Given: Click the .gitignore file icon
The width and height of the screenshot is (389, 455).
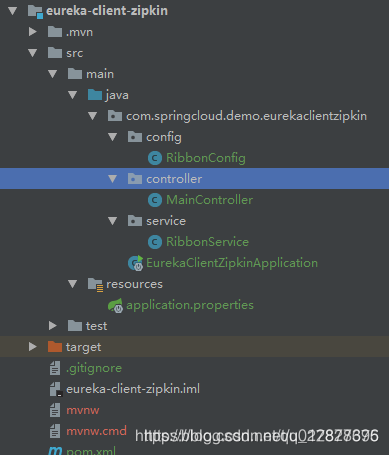Looking at the screenshot, I should coord(55,368).
